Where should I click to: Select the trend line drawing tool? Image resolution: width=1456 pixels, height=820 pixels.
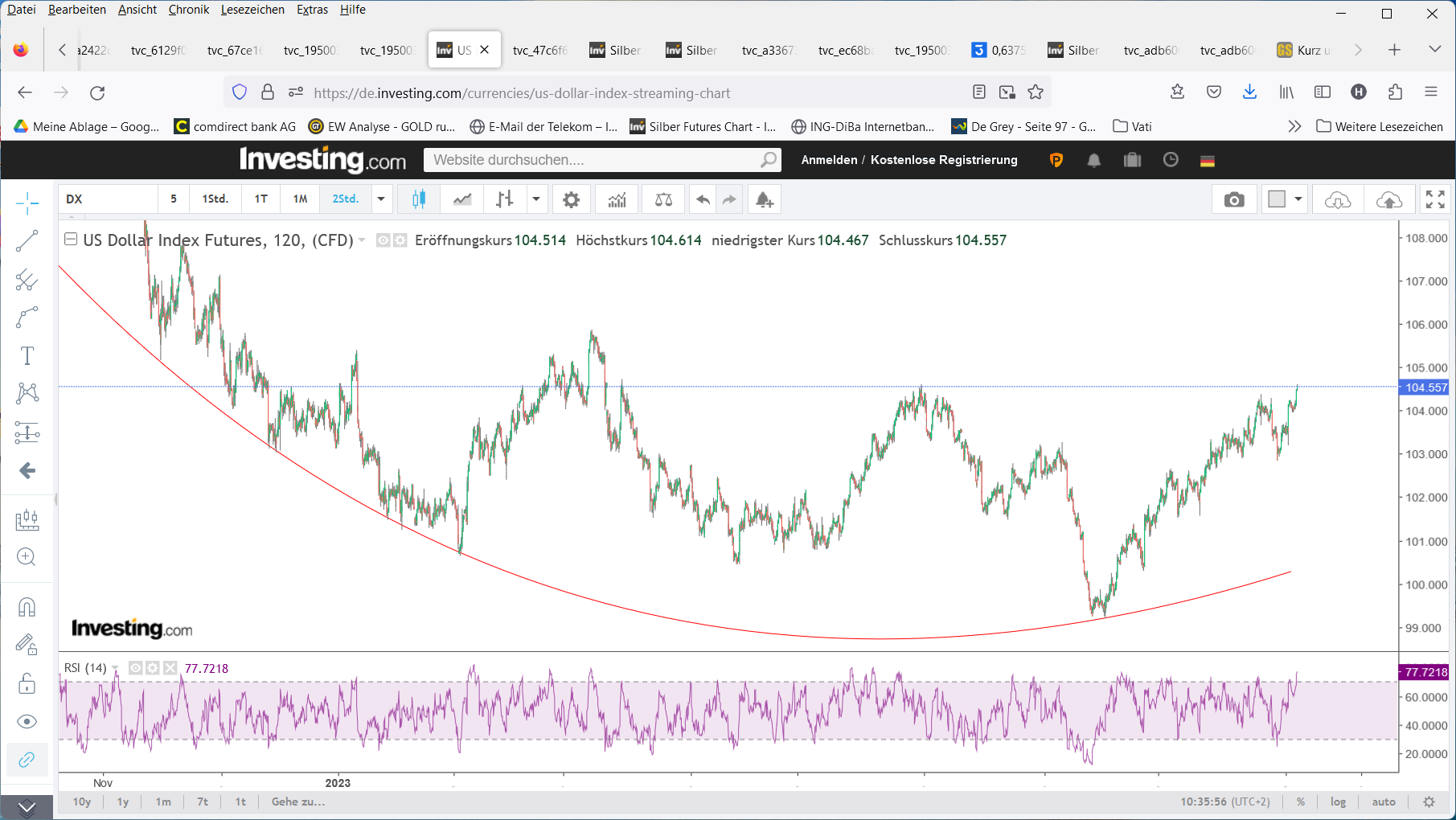(27, 240)
